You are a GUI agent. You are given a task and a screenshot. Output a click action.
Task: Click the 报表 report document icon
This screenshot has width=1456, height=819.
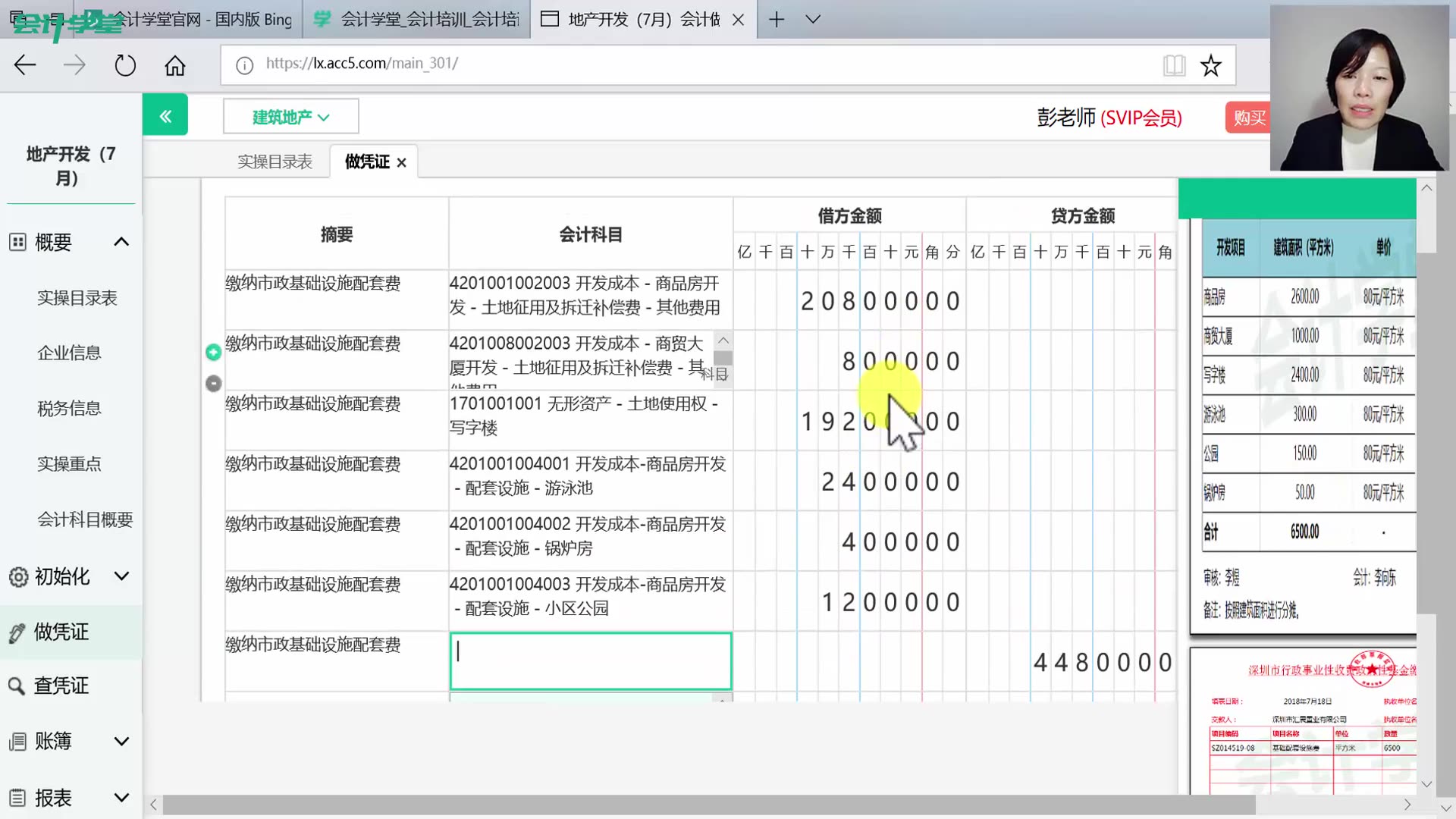click(x=17, y=797)
